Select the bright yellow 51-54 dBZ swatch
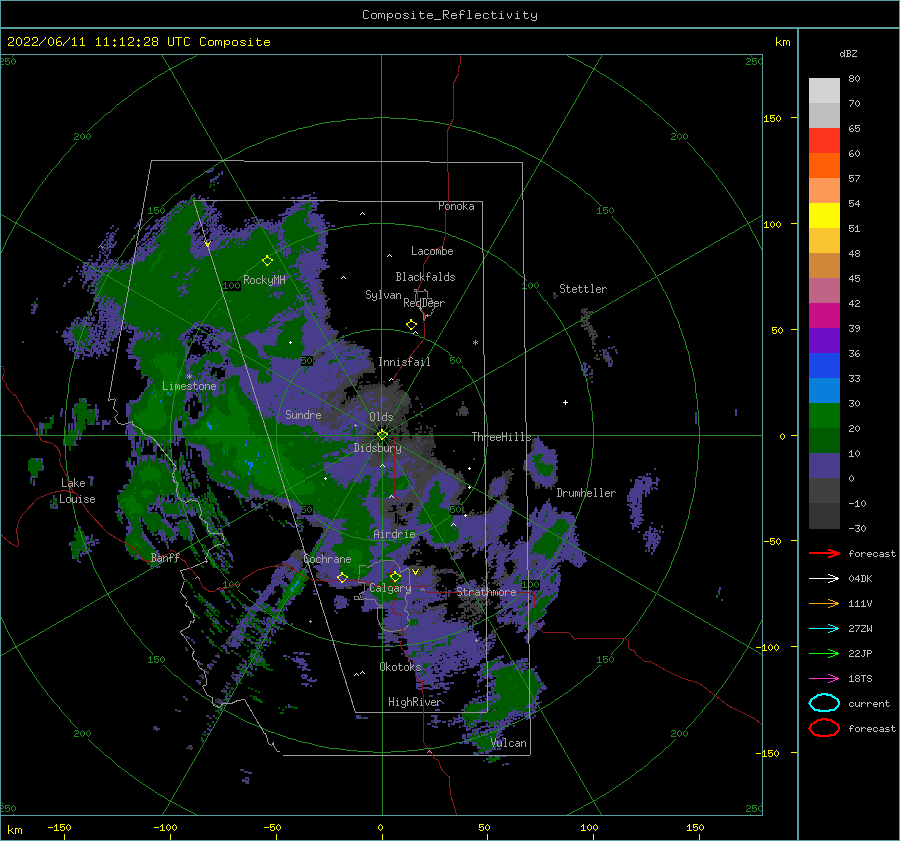The width and height of the screenshot is (900, 841). 824,215
